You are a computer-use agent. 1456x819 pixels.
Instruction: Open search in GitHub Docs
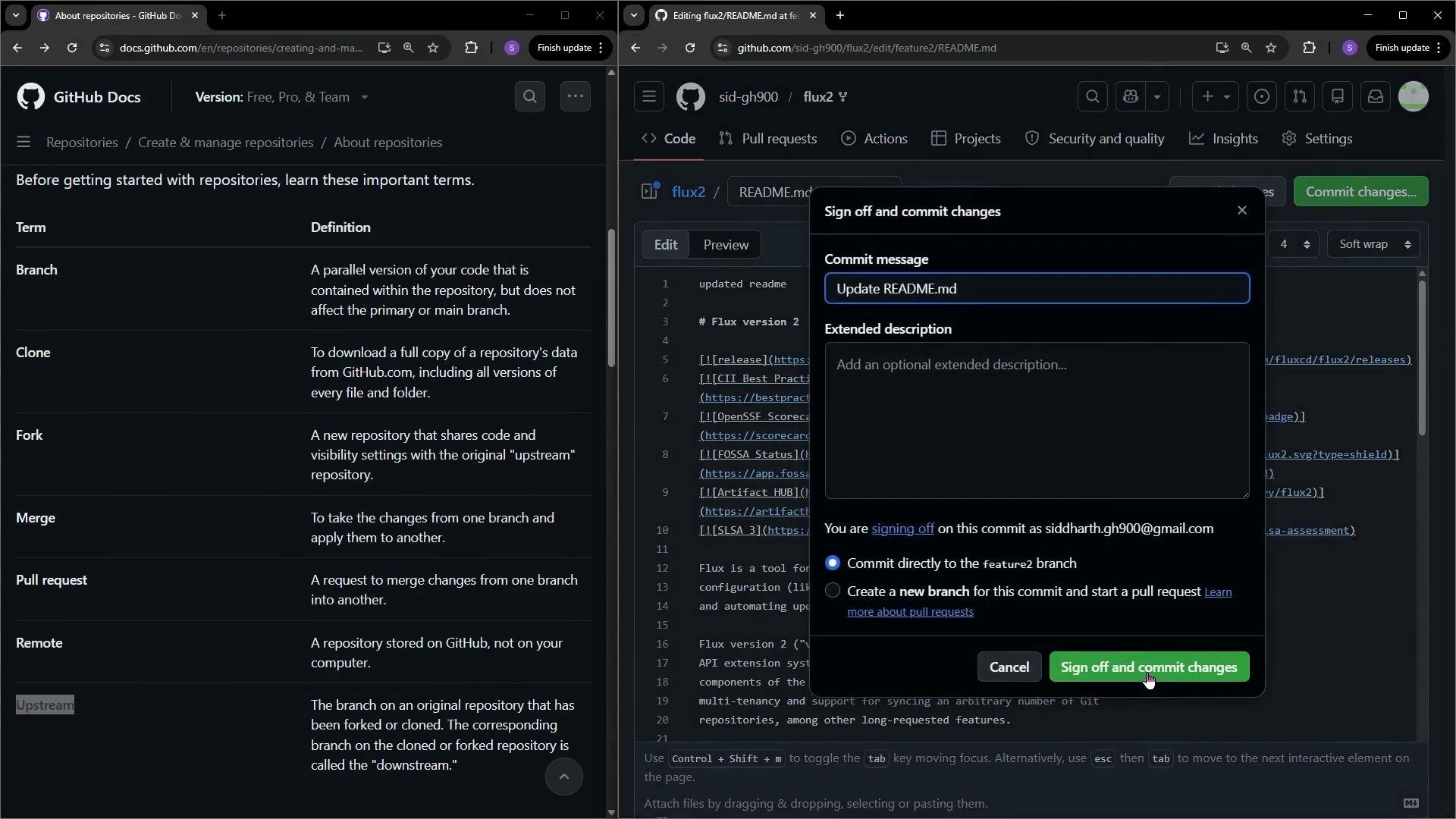[530, 96]
